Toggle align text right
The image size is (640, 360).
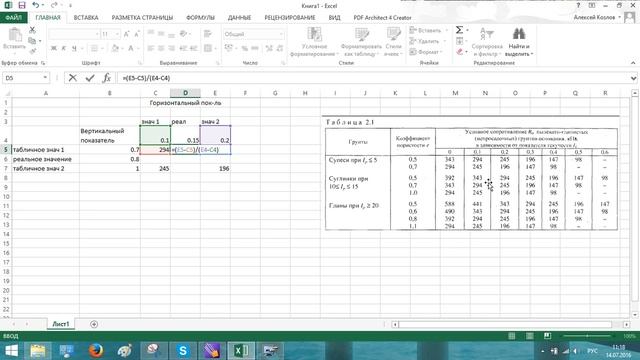click(x=172, y=48)
